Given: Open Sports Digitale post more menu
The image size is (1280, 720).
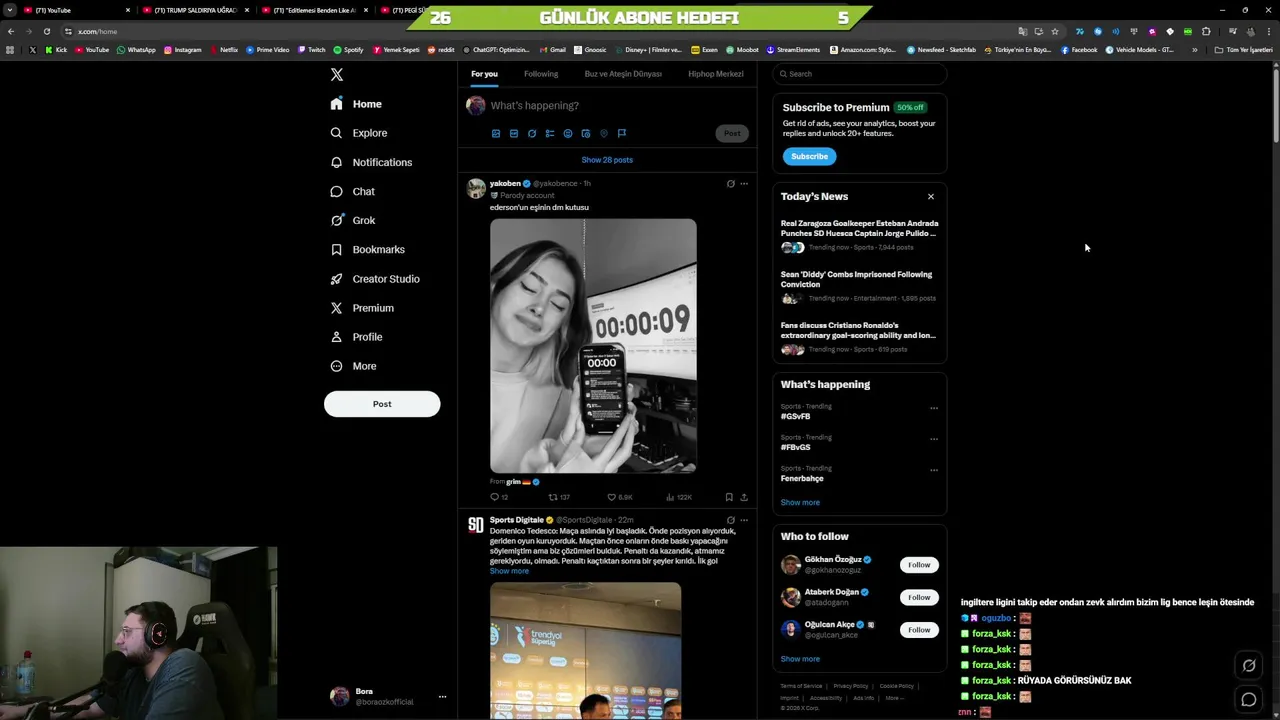Looking at the screenshot, I should (x=744, y=520).
